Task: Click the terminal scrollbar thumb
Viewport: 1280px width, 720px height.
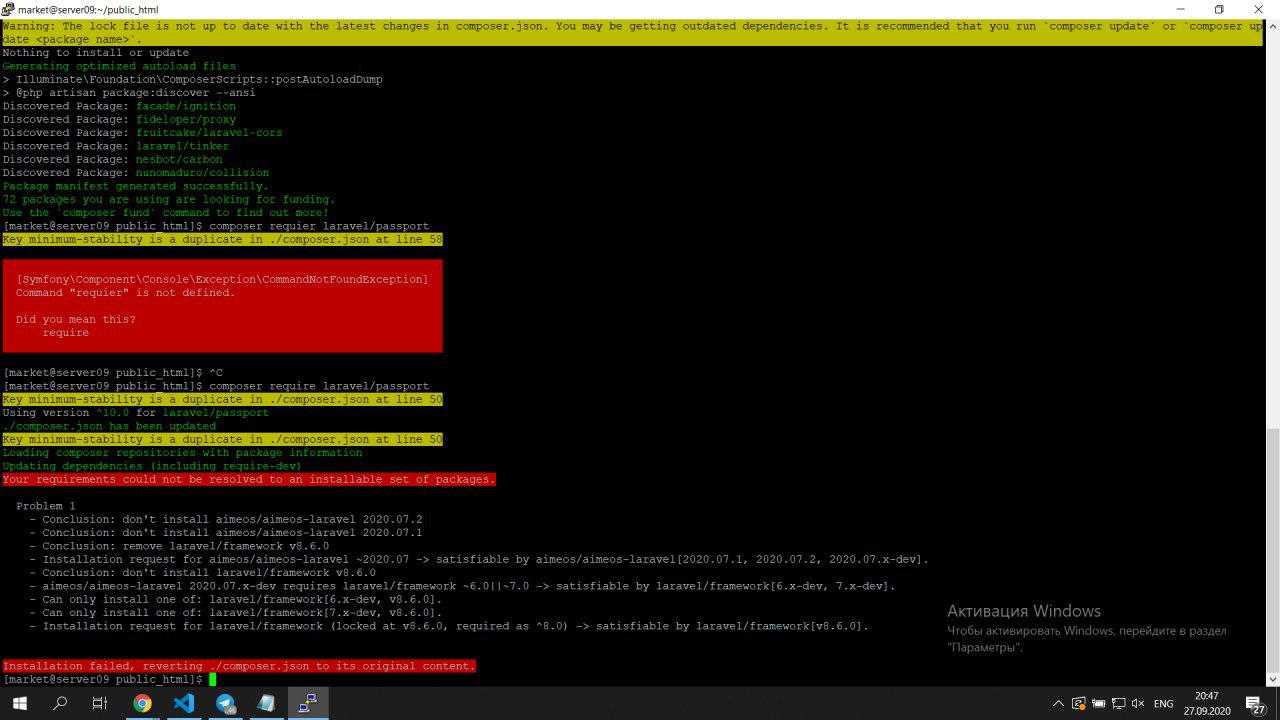Action: pos(1272,552)
